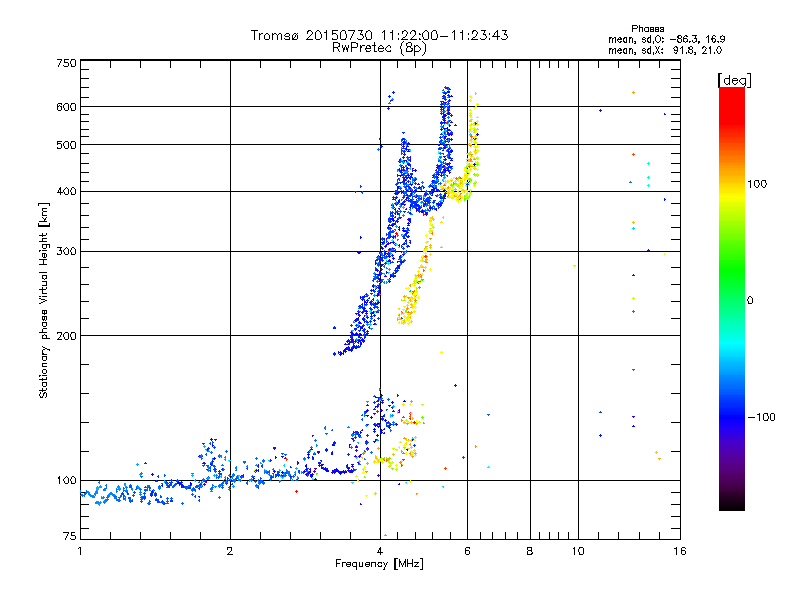This screenshot has height=600, width=800.
Task: Click the blue region near -100 on the colorbar
Action: point(732,416)
